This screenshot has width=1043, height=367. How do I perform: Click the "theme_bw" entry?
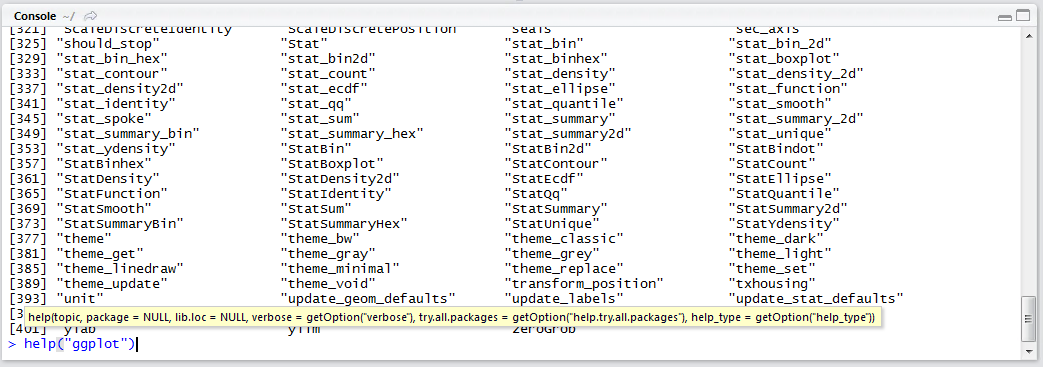point(320,238)
